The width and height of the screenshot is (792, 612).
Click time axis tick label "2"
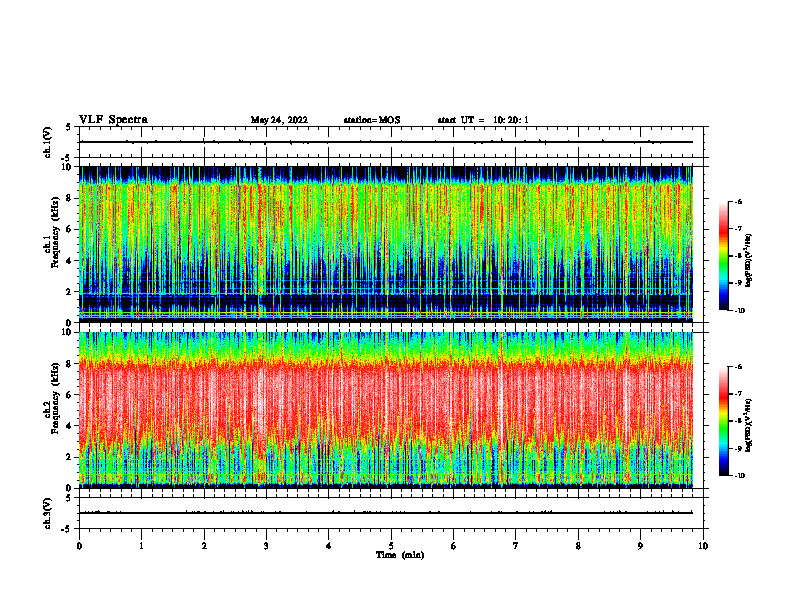click(x=204, y=546)
